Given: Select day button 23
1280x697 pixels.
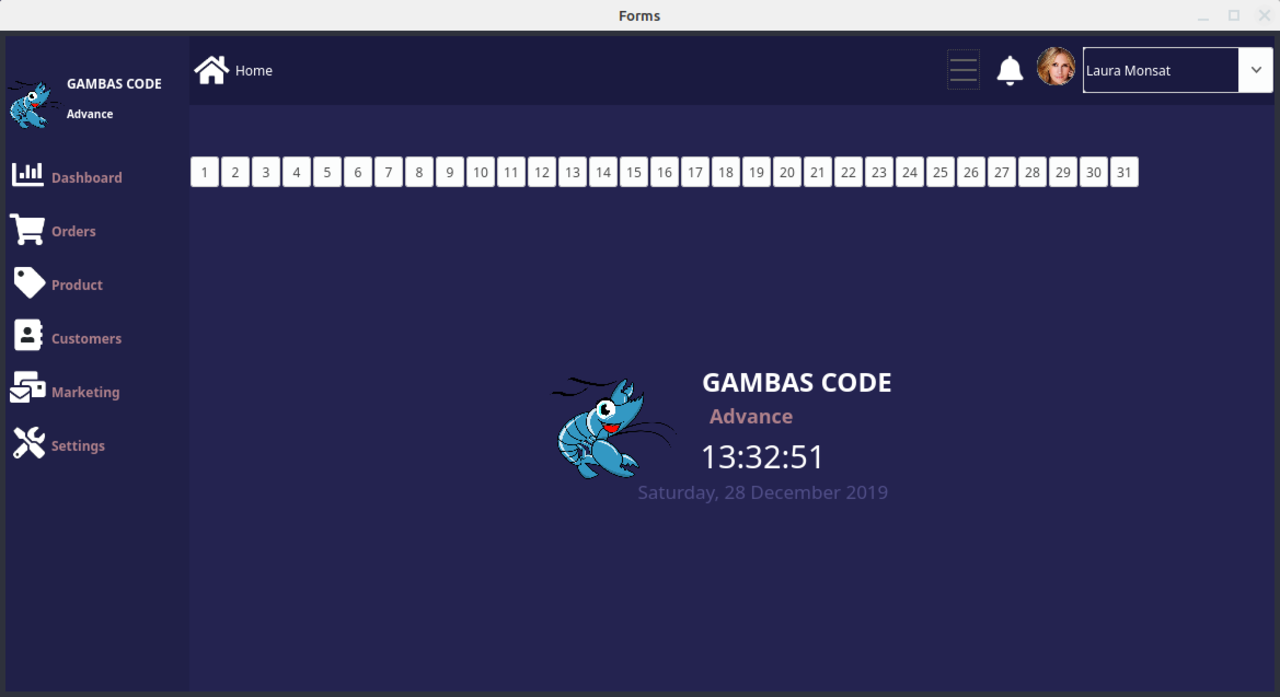Looking at the screenshot, I should pyautogui.click(x=879, y=172).
